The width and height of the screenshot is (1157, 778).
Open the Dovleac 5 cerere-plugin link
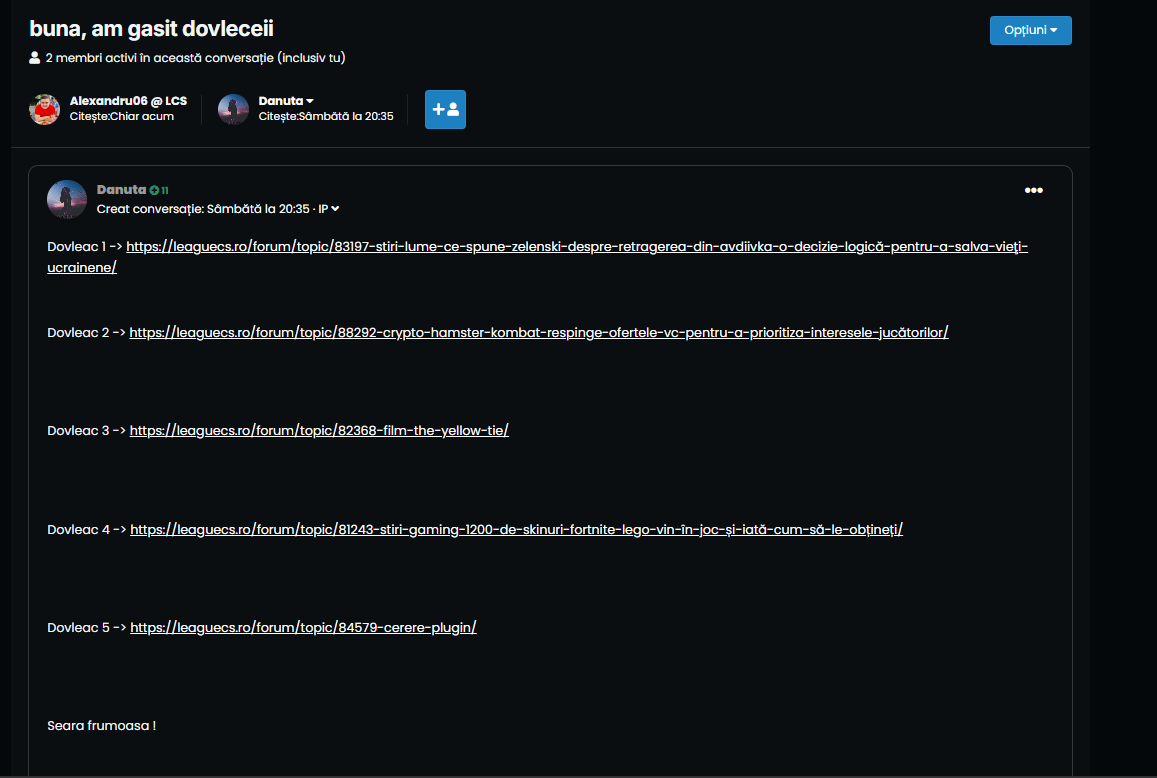[x=303, y=627]
